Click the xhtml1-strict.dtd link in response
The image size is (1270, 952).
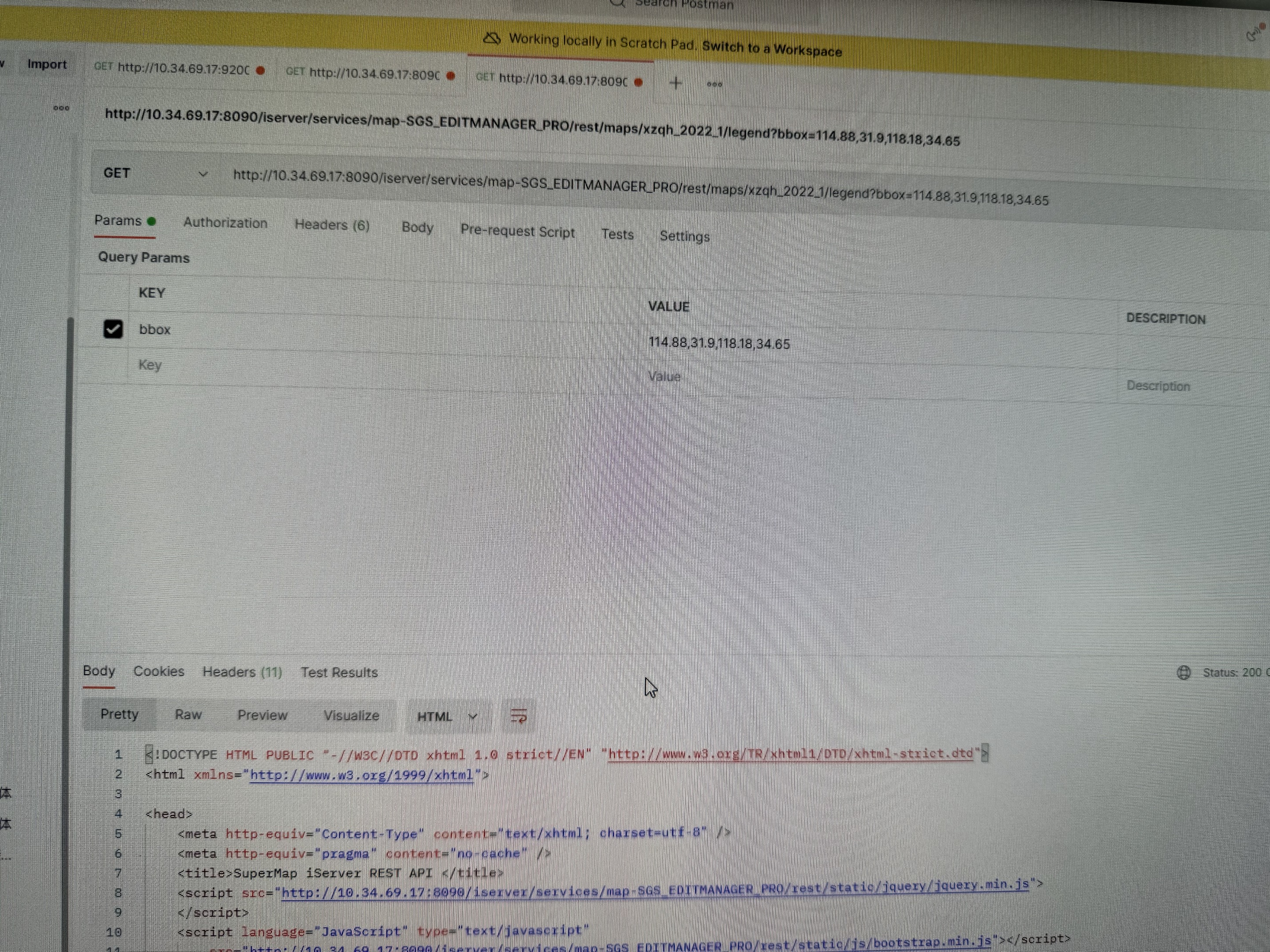point(791,754)
